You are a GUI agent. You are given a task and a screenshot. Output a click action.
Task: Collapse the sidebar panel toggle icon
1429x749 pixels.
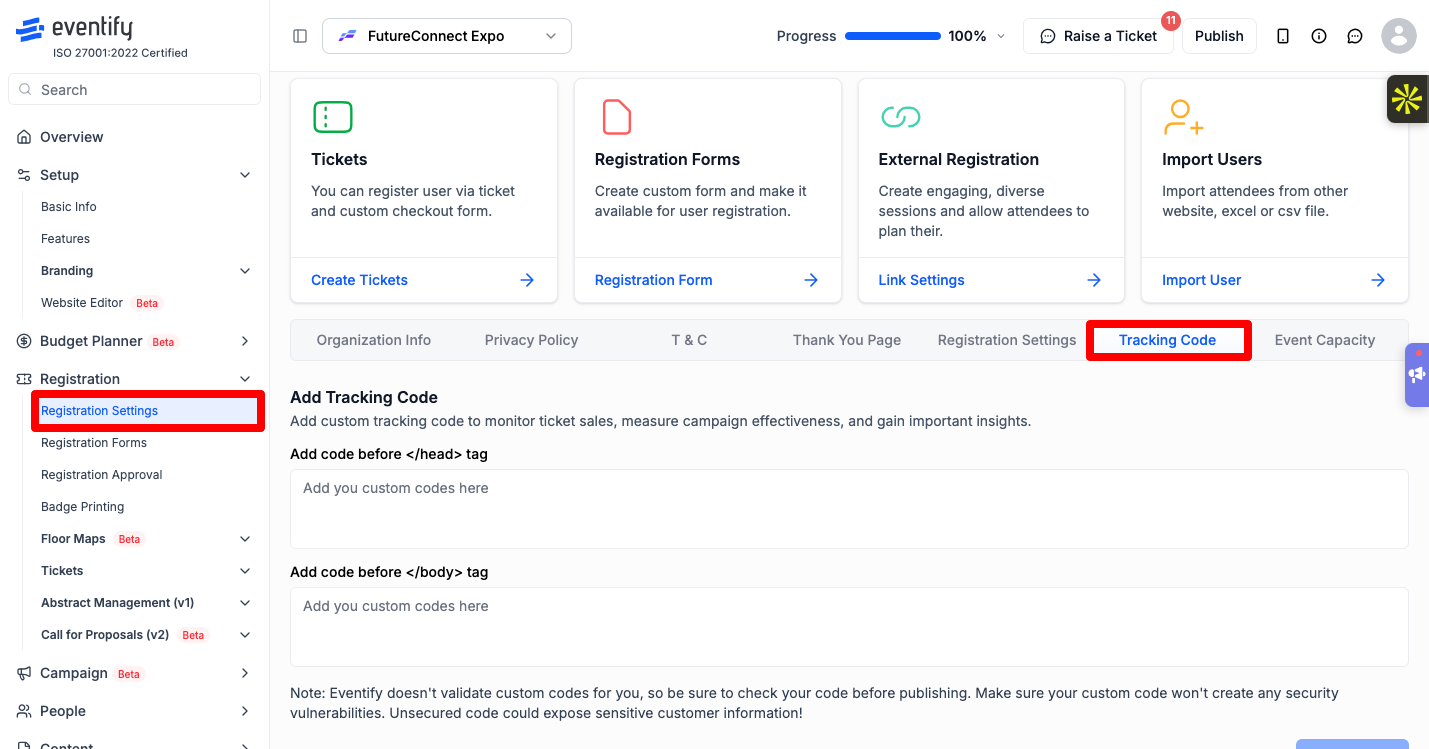[300, 36]
